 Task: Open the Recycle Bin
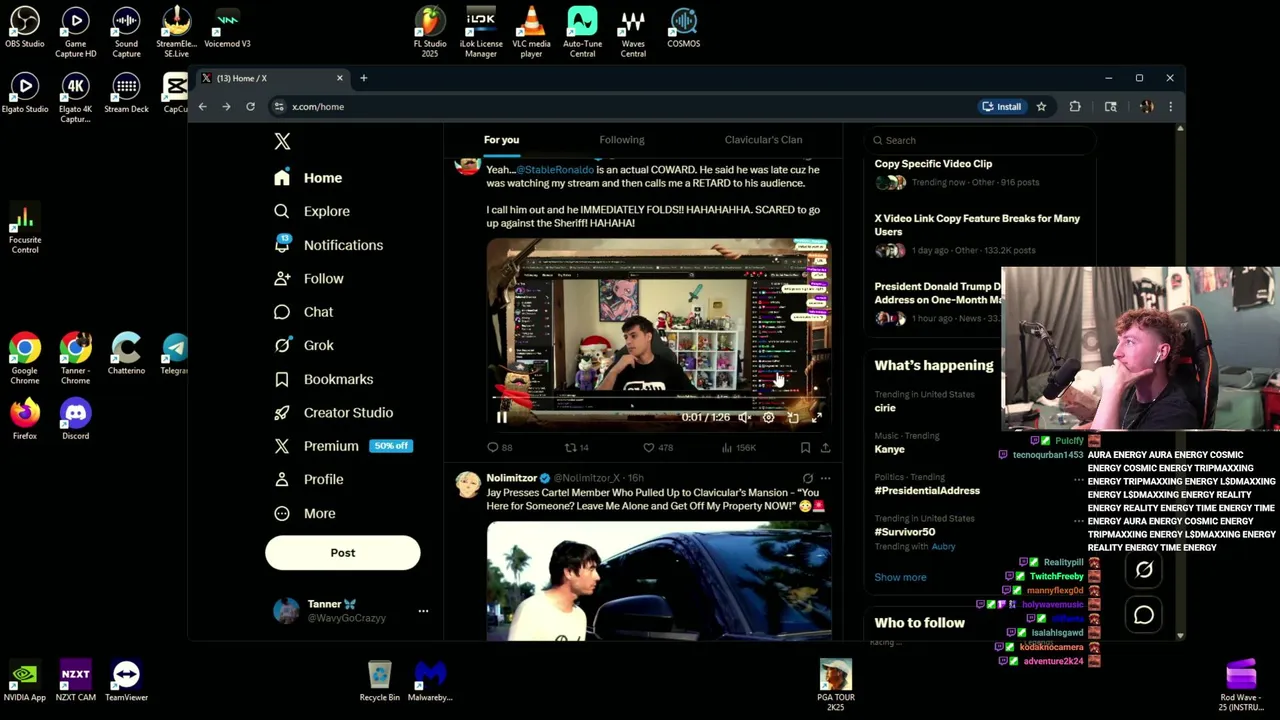click(380, 680)
